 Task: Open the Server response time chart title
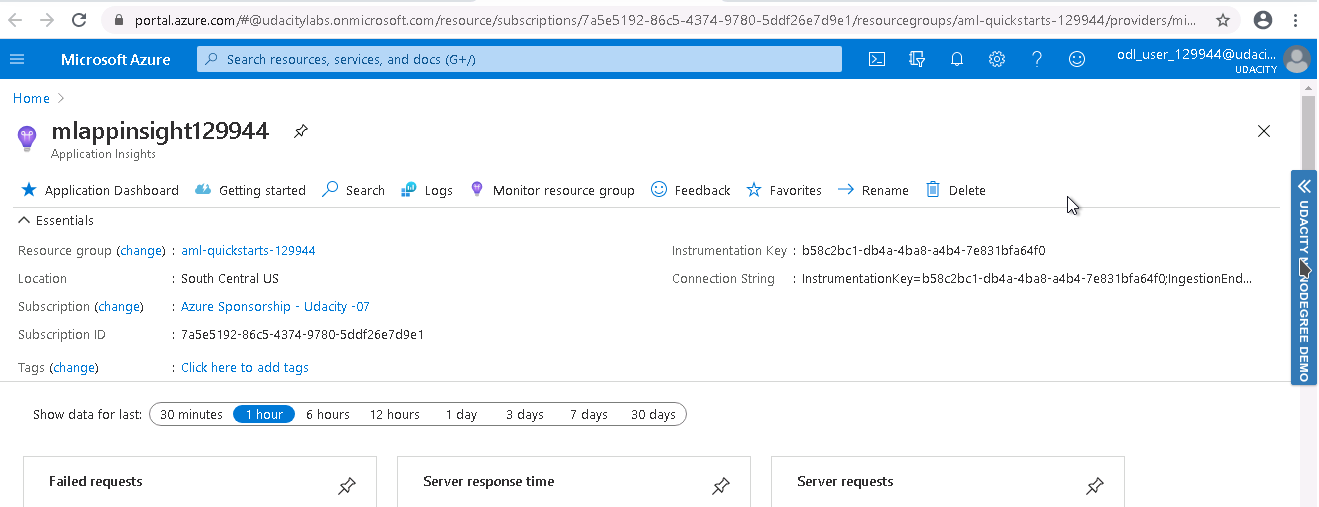coord(489,482)
